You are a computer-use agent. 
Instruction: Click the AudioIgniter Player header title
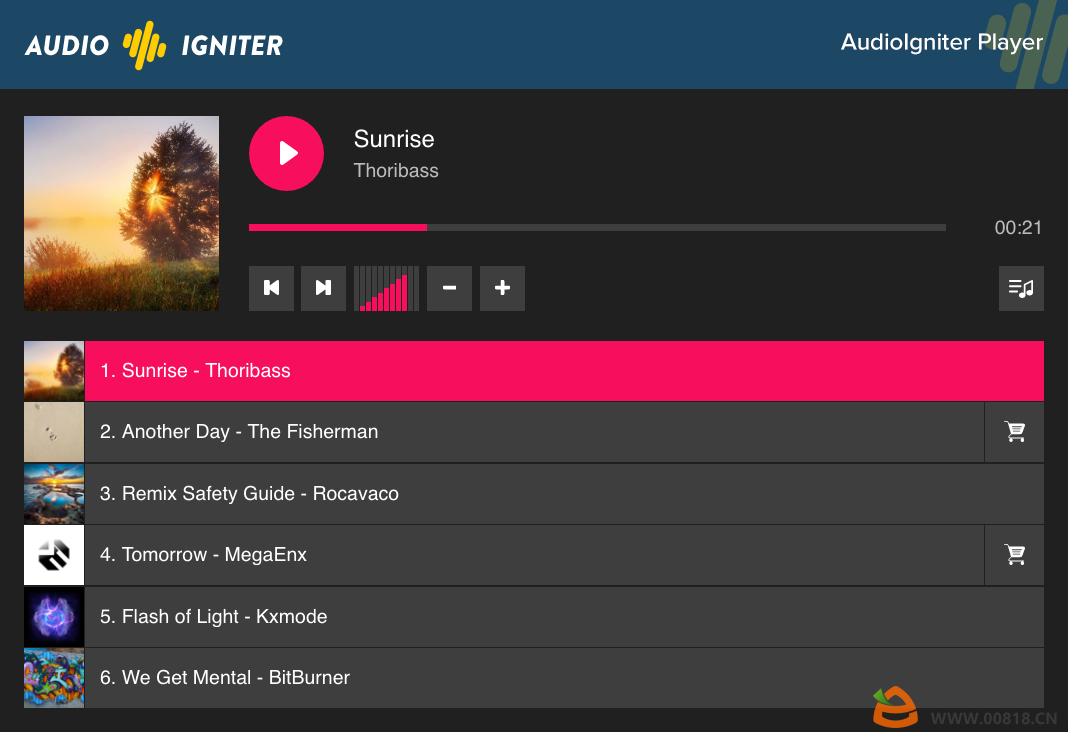coord(941,42)
